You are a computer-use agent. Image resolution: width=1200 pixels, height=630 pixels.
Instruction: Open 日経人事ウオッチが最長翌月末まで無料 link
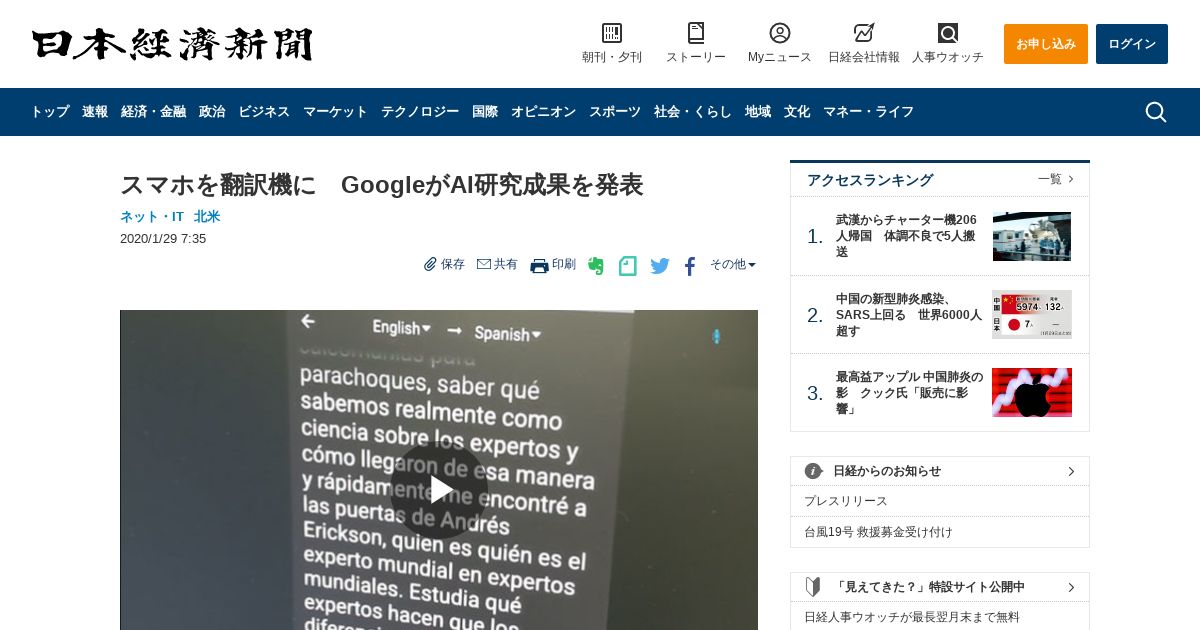(912, 617)
